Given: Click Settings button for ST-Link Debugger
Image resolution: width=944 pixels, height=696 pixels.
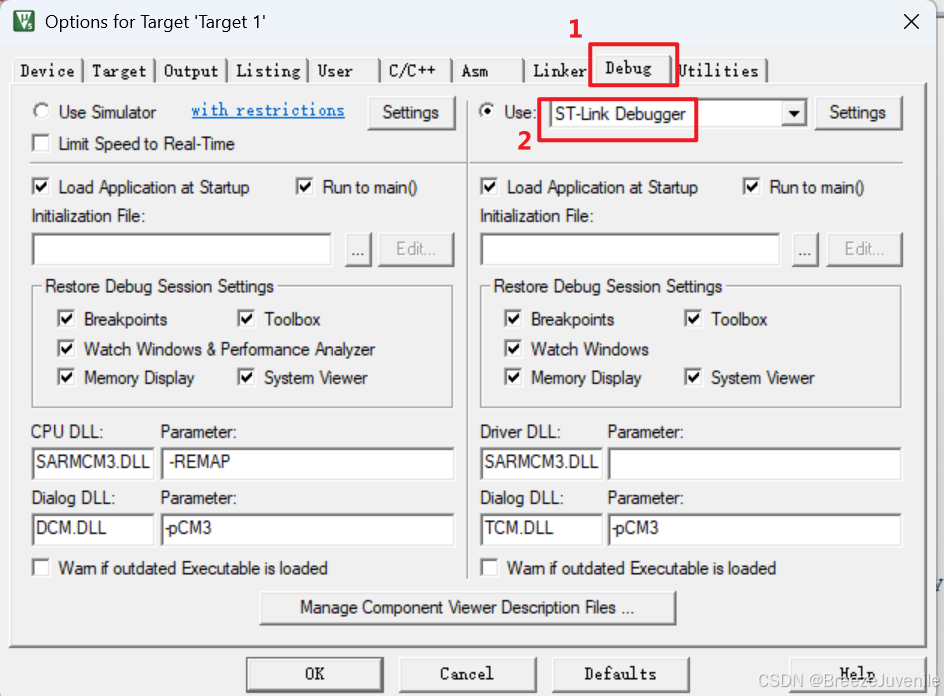Looking at the screenshot, I should (x=858, y=113).
